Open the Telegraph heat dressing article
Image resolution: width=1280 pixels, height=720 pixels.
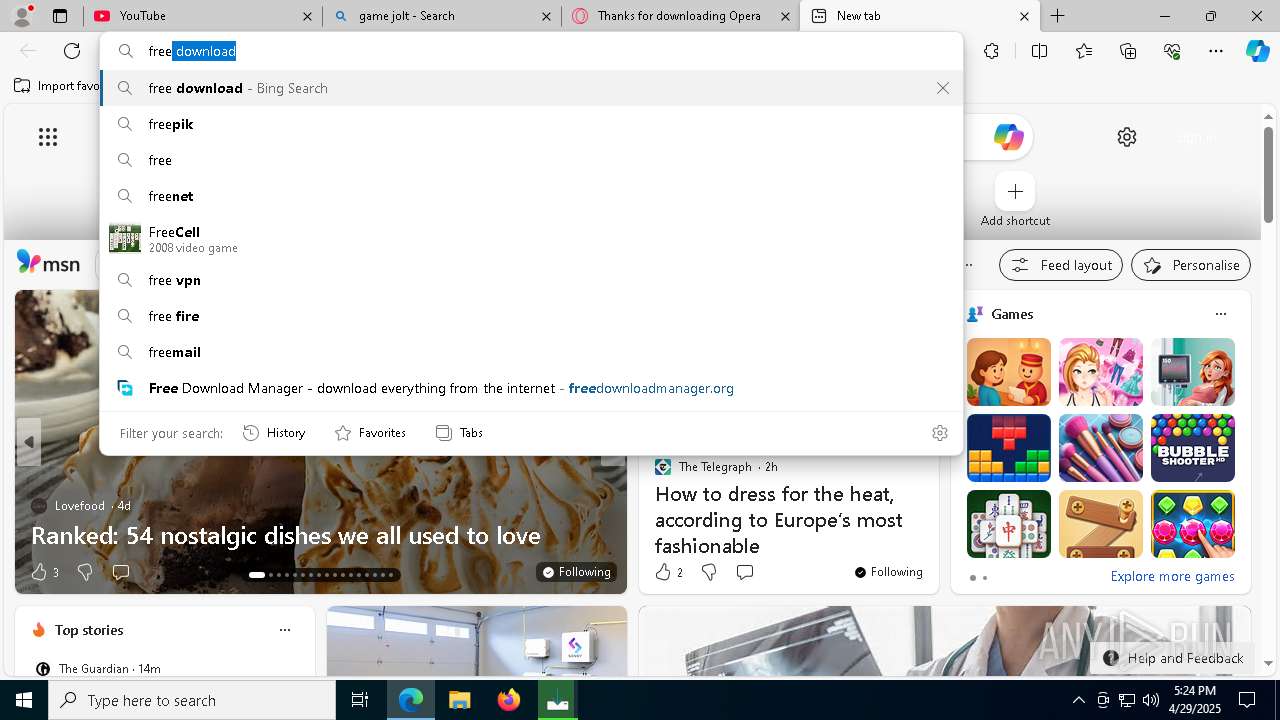coord(779,520)
